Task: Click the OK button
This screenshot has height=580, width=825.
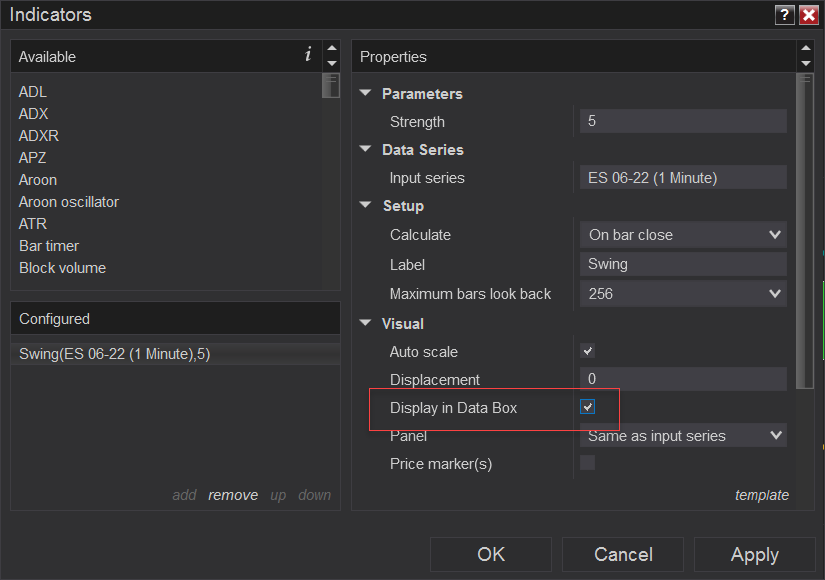Action: pos(491,554)
